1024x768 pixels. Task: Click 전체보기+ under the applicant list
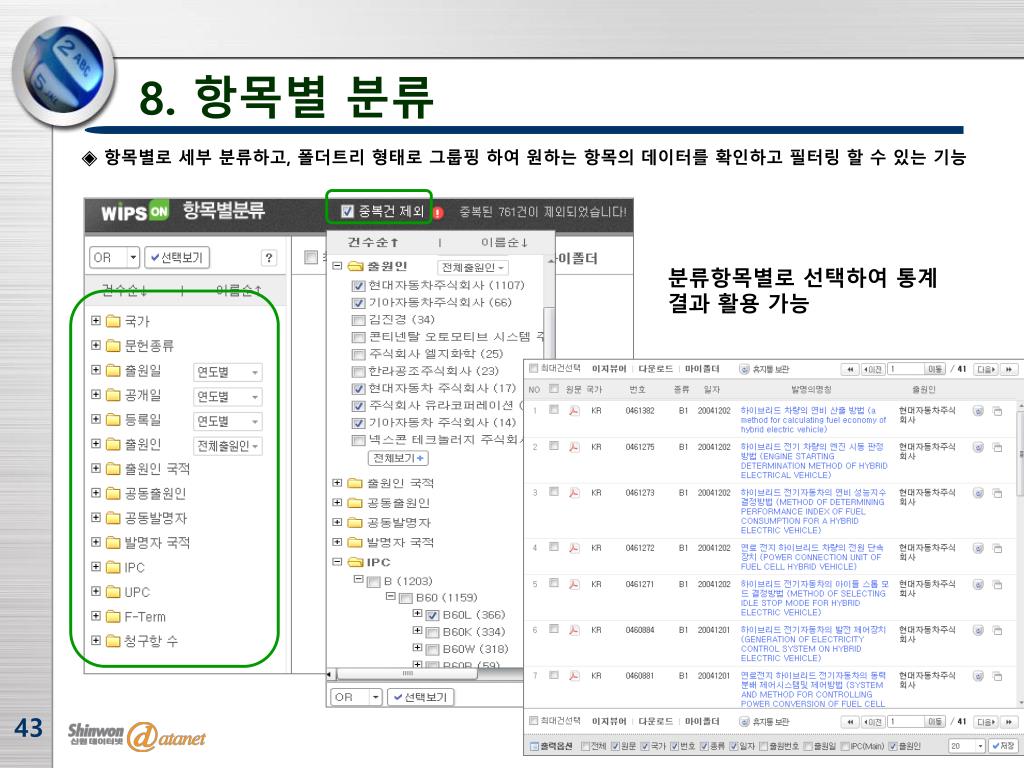tap(398, 458)
